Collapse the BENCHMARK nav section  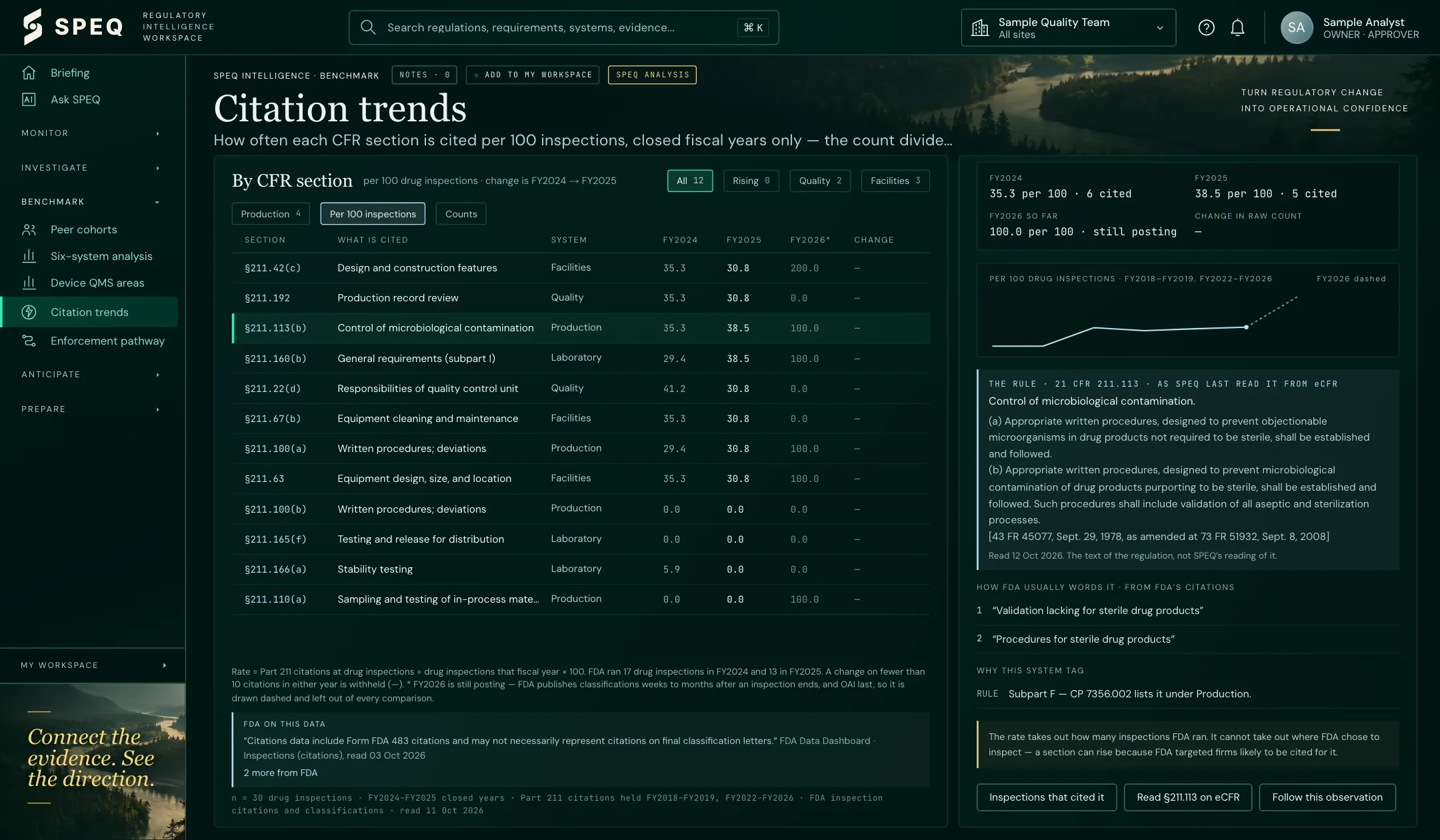[x=92, y=202]
